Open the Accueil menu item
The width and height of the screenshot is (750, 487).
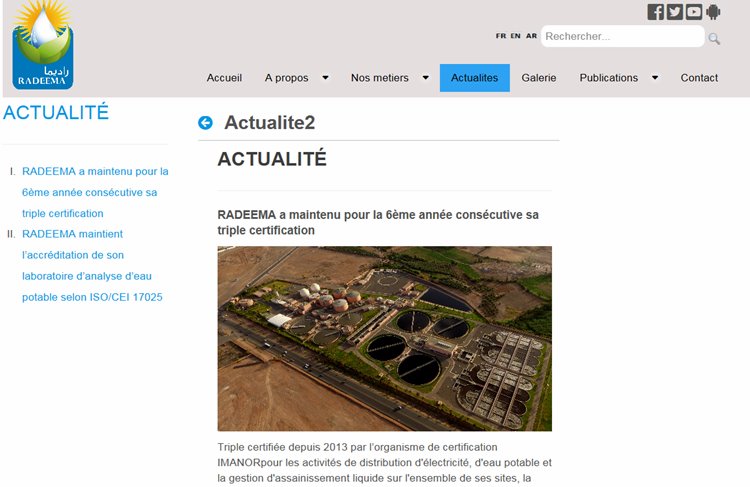[x=224, y=78]
